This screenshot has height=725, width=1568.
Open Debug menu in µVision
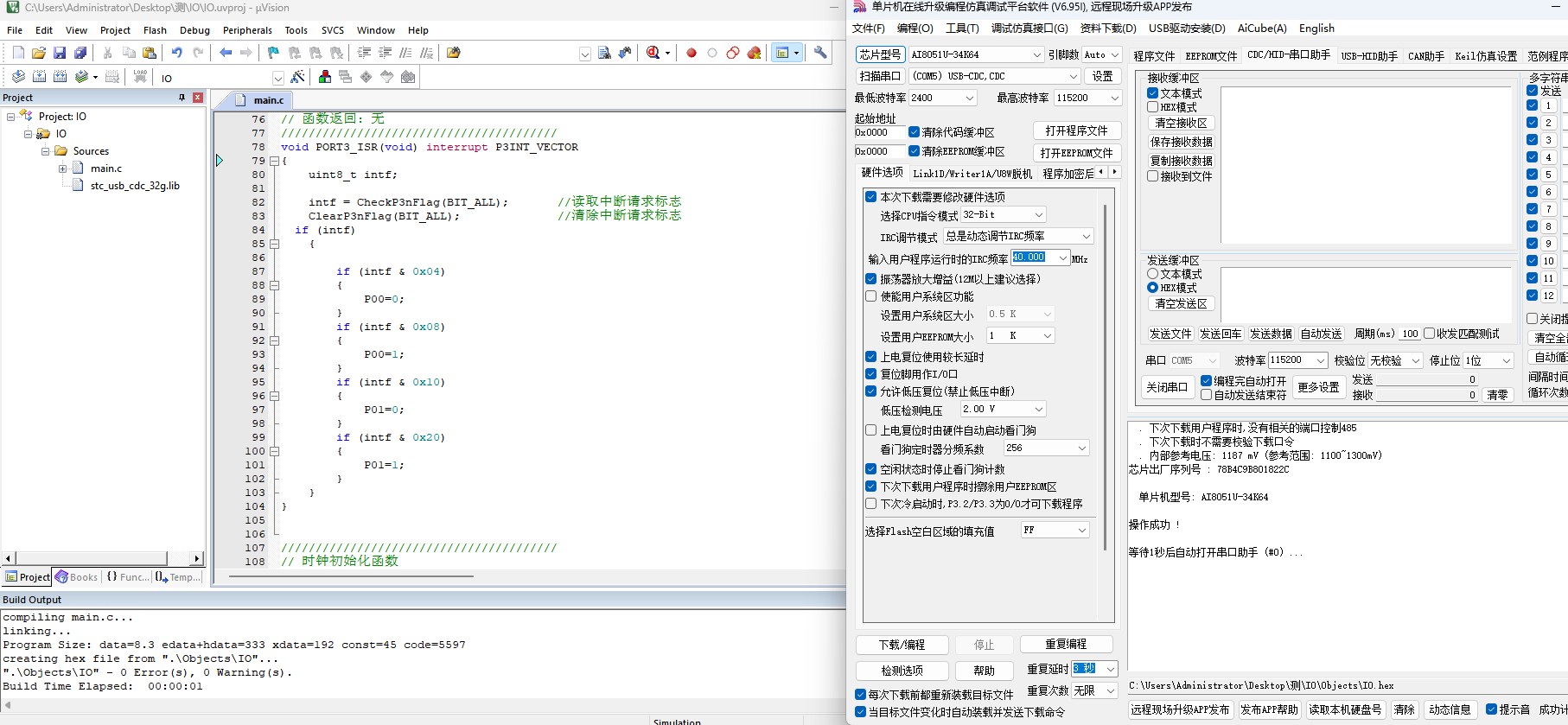coord(194,30)
